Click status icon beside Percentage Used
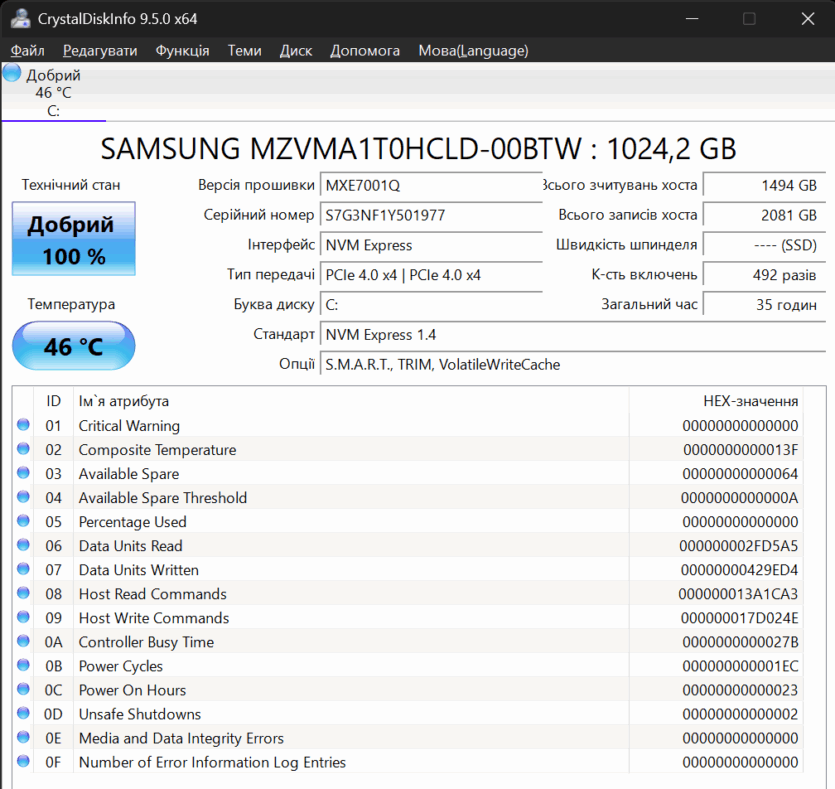This screenshot has width=835, height=789. [23, 522]
